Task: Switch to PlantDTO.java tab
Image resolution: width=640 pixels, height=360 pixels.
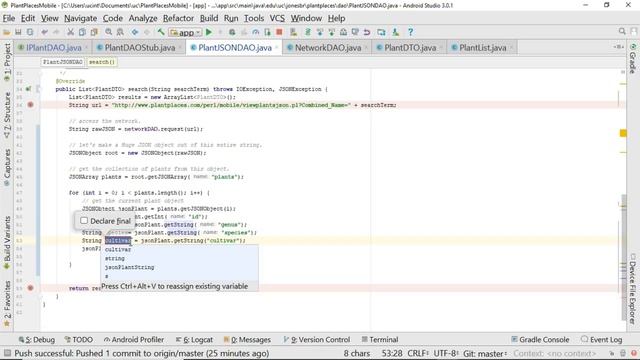Action: [x=410, y=48]
